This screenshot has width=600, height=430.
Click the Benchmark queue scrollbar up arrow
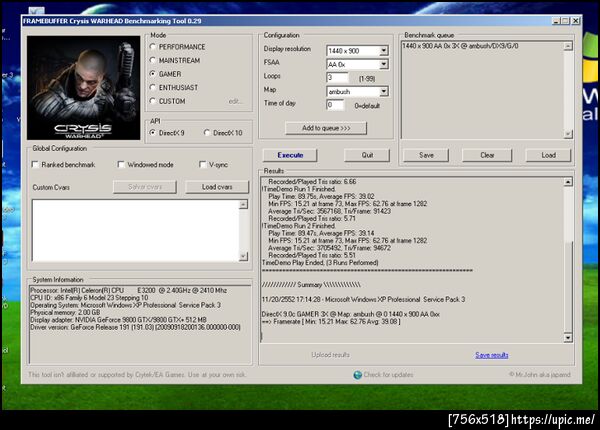[x=568, y=46]
